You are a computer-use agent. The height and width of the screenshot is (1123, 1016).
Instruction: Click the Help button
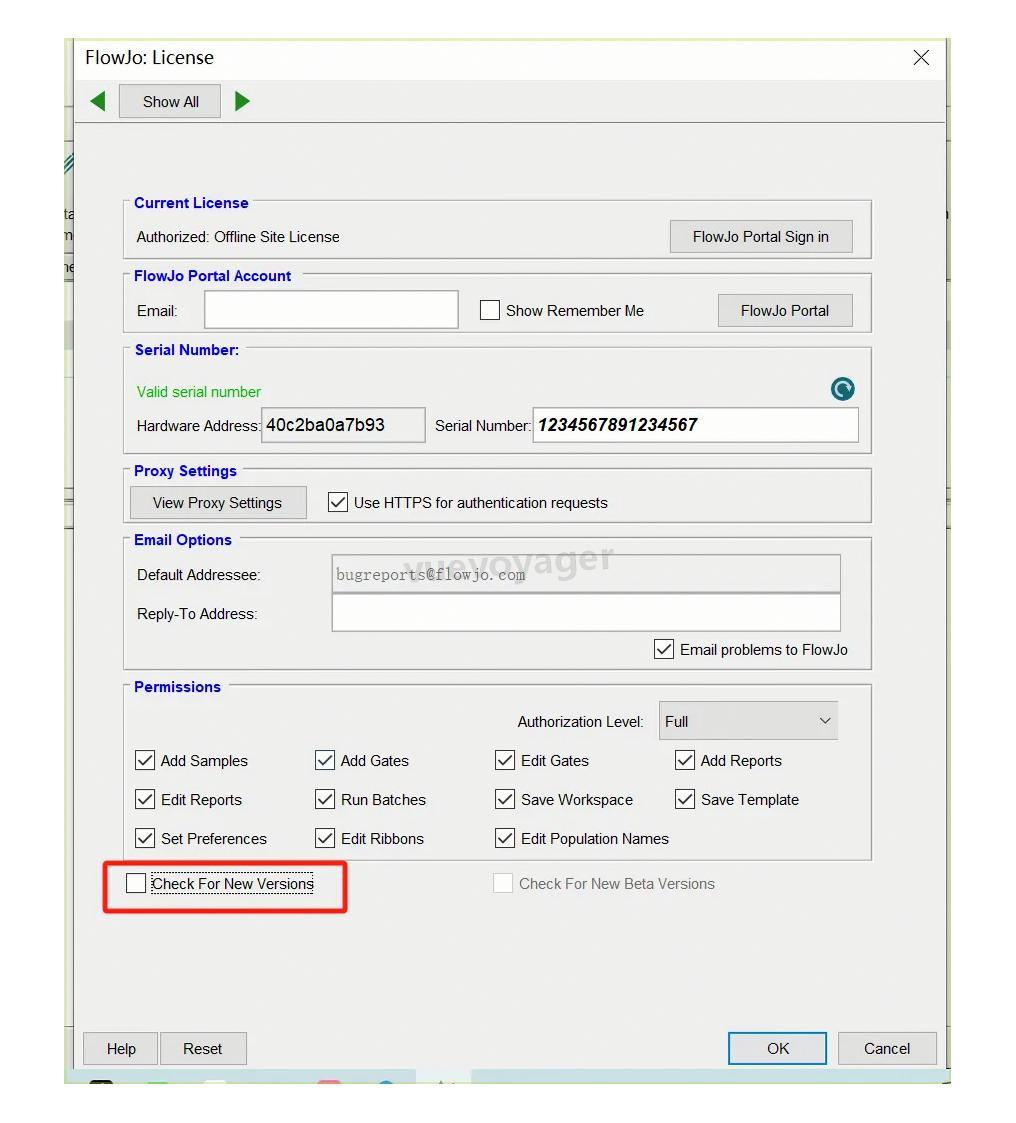pyautogui.click(x=121, y=1049)
